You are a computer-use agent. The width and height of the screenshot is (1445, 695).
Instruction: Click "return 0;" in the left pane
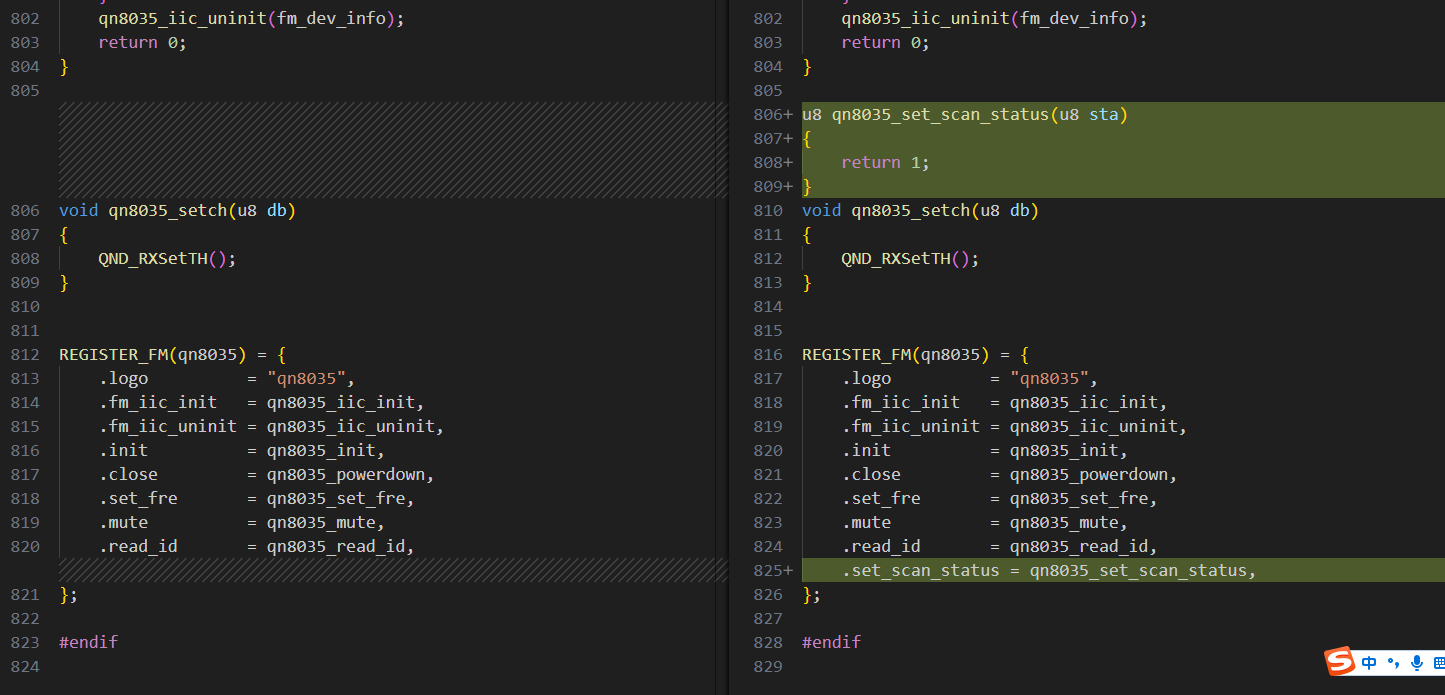(142, 43)
